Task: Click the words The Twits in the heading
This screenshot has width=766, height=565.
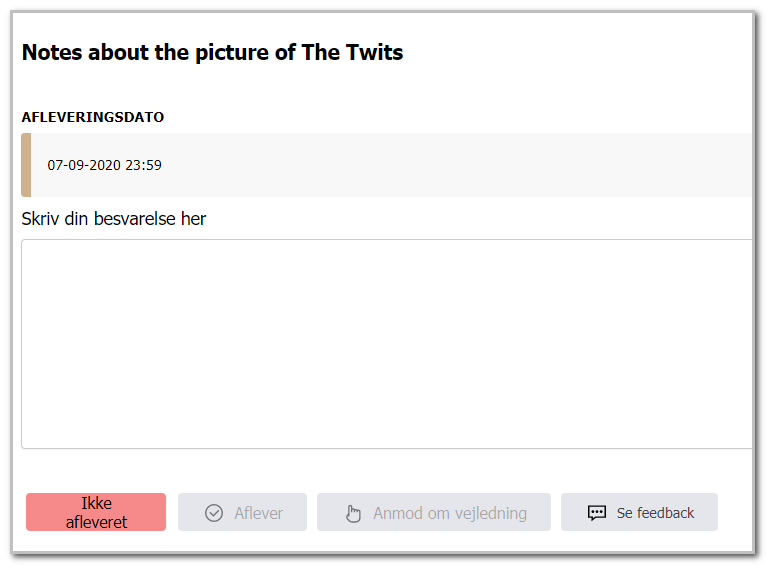Action: click(352, 52)
